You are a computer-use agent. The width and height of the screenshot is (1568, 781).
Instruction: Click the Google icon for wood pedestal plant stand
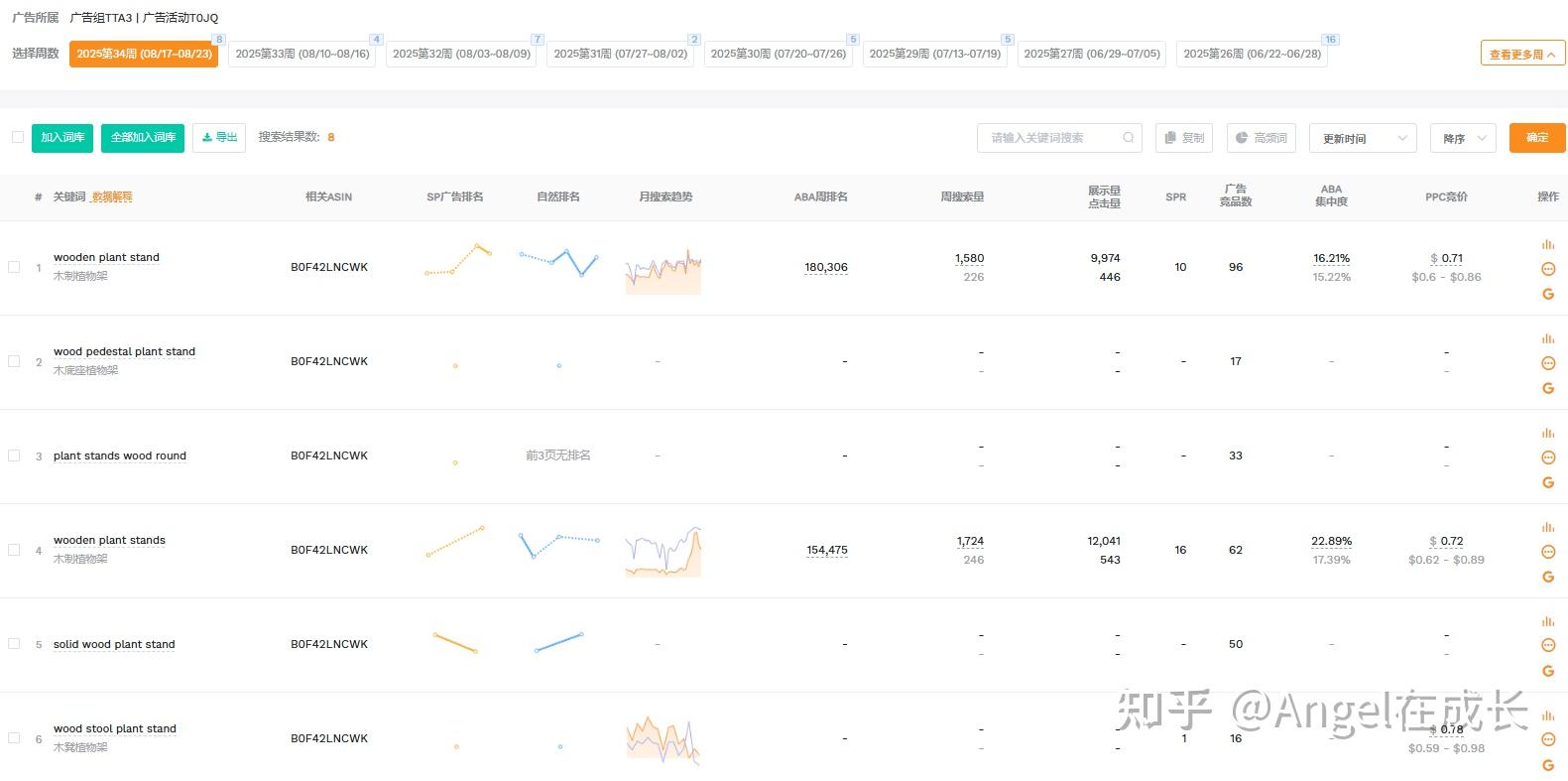[x=1547, y=388]
